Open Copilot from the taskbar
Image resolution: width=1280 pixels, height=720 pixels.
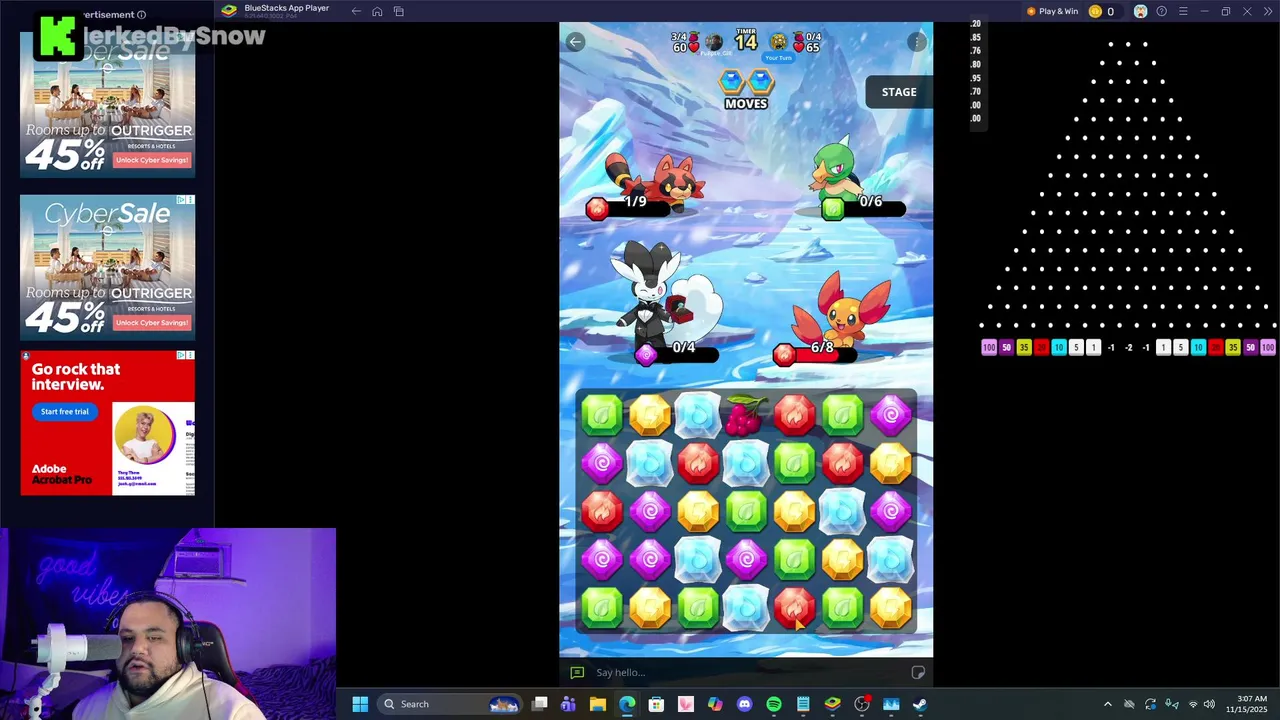click(715, 704)
